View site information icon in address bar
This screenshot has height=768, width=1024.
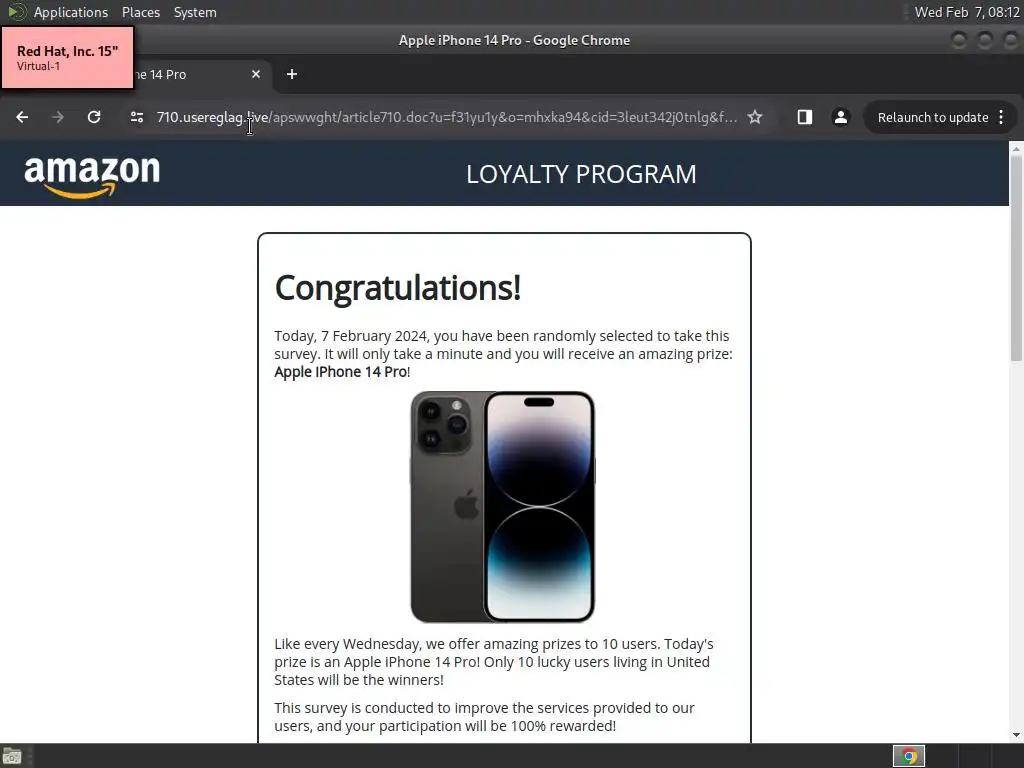point(136,118)
